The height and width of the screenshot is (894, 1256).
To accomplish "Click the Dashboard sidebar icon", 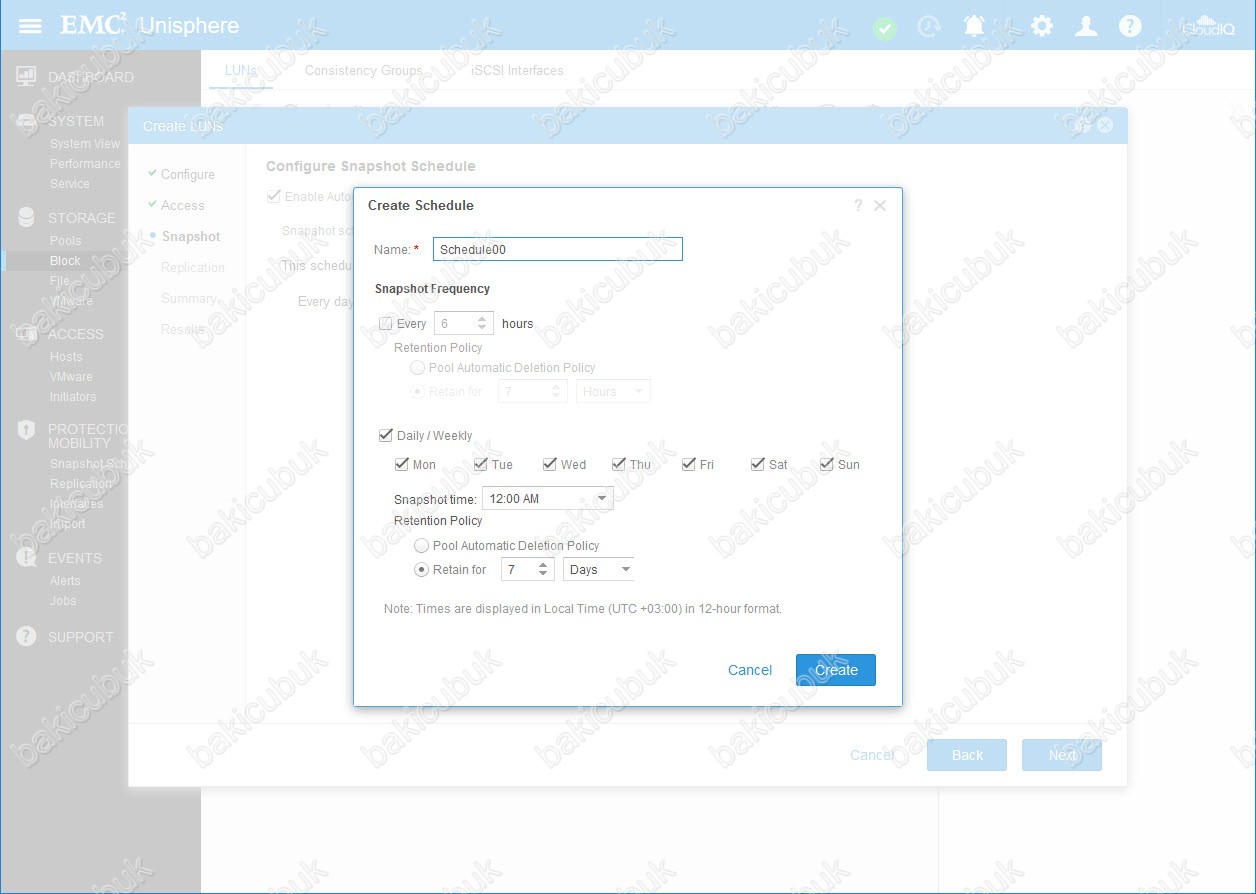I will pos(27,77).
